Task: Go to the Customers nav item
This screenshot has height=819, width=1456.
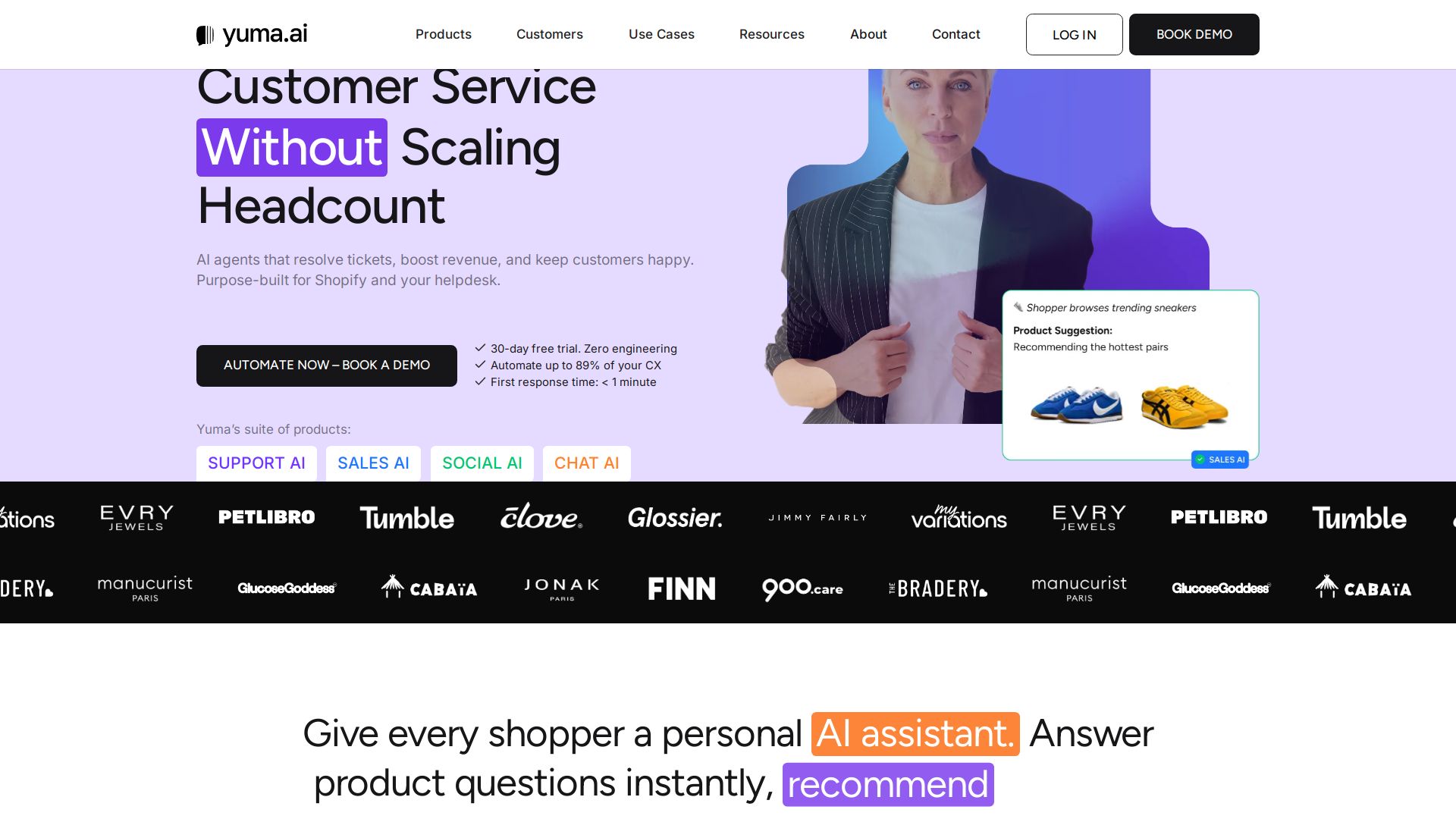Action: click(550, 34)
